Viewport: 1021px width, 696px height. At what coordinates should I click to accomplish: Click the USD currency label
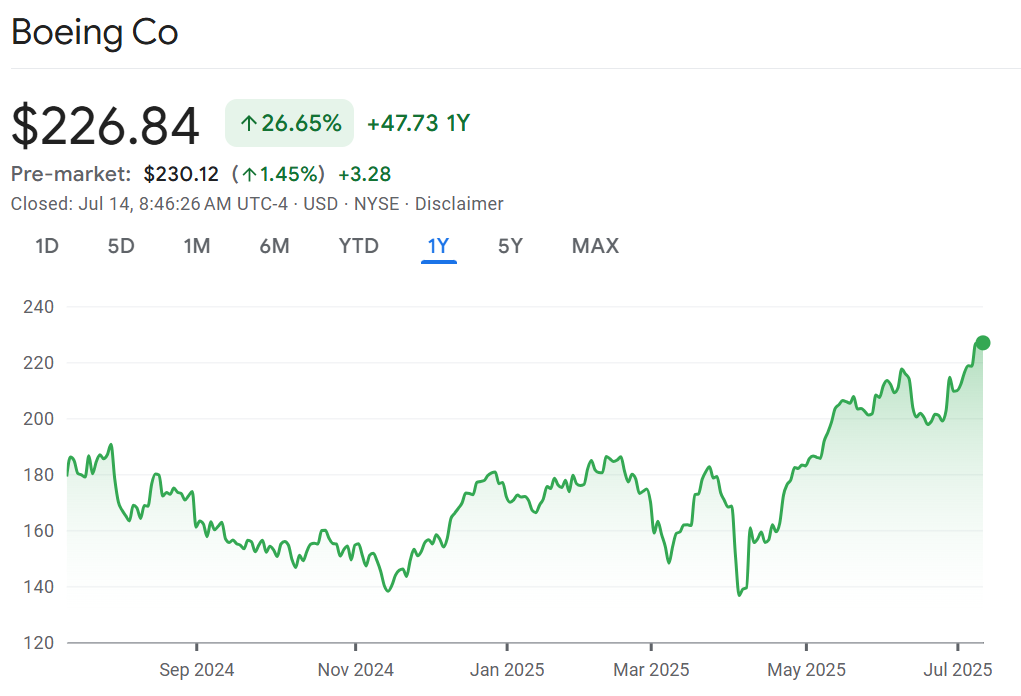(x=320, y=204)
